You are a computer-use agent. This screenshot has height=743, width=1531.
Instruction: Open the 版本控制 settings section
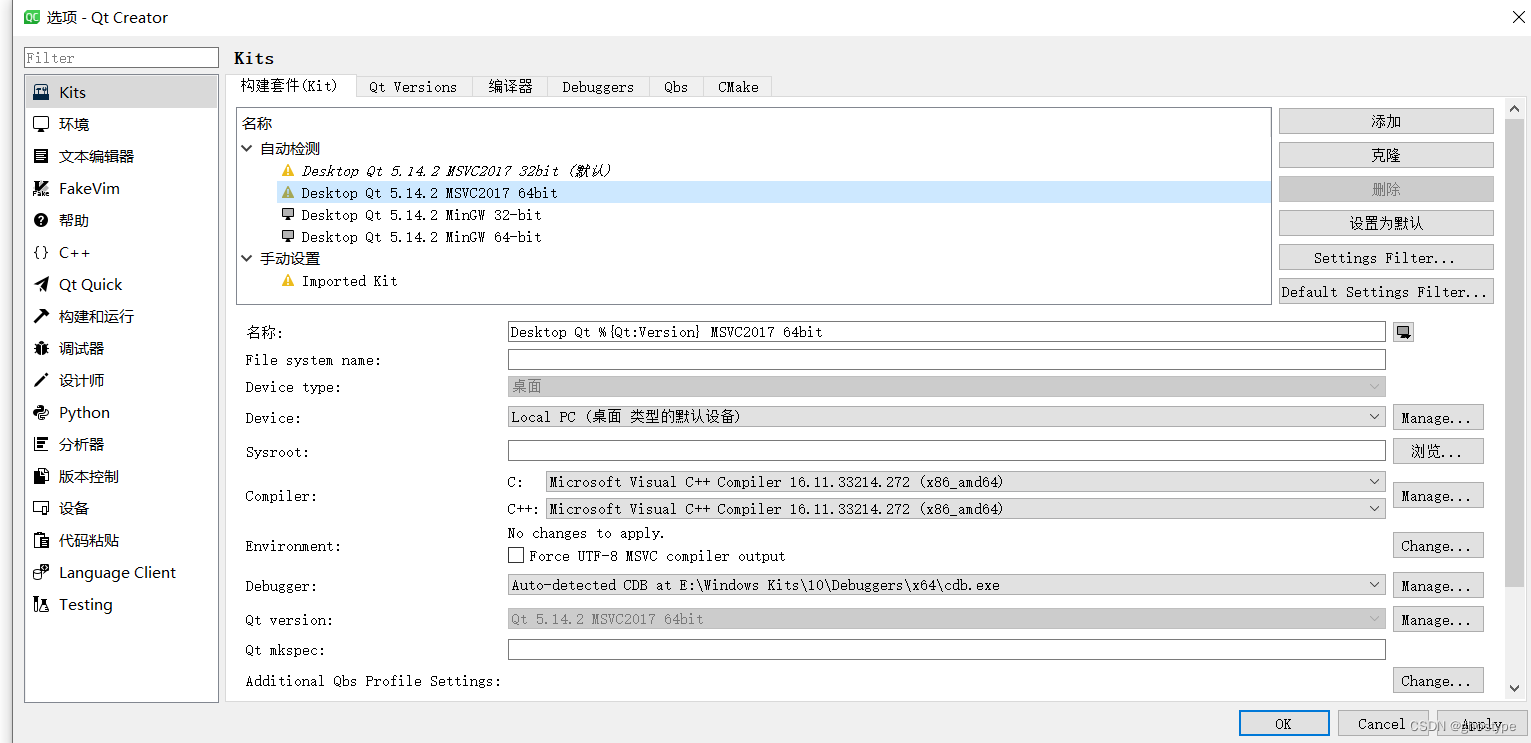click(81, 476)
